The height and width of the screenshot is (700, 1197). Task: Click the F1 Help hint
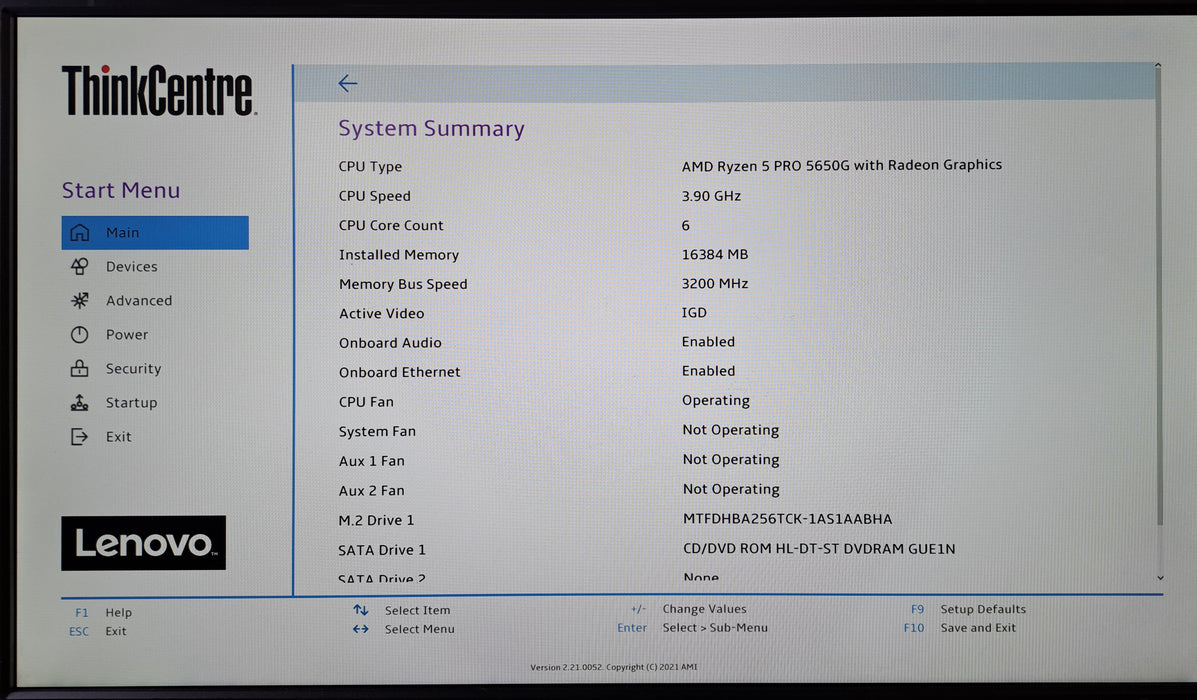click(x=103, y=612)
